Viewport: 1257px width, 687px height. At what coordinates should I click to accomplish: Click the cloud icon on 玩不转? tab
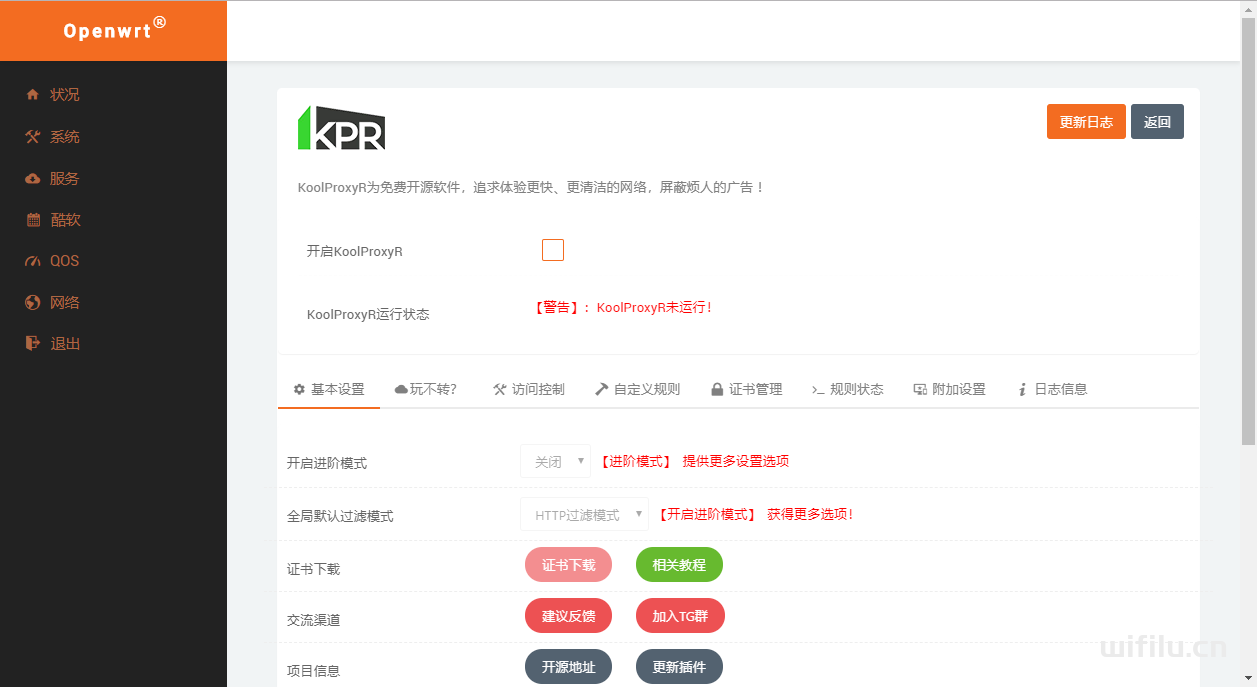coord(401,390)
